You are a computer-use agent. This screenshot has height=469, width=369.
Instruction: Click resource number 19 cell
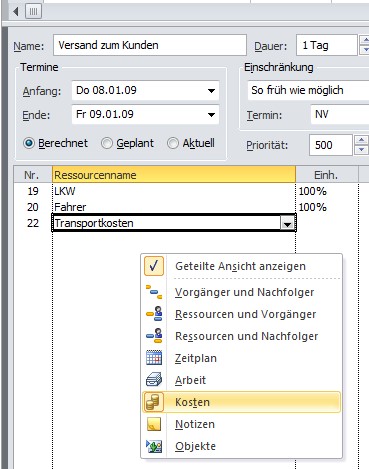tap(33, 191)
